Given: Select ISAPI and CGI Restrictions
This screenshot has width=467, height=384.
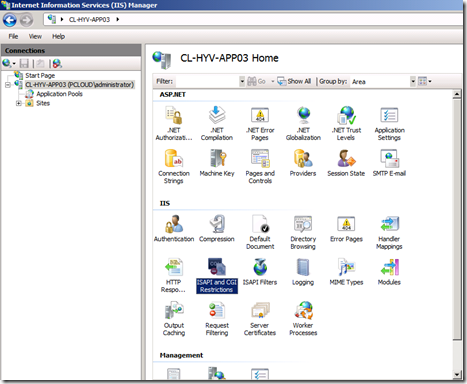Looking at the screenshot, I should 217,275.
